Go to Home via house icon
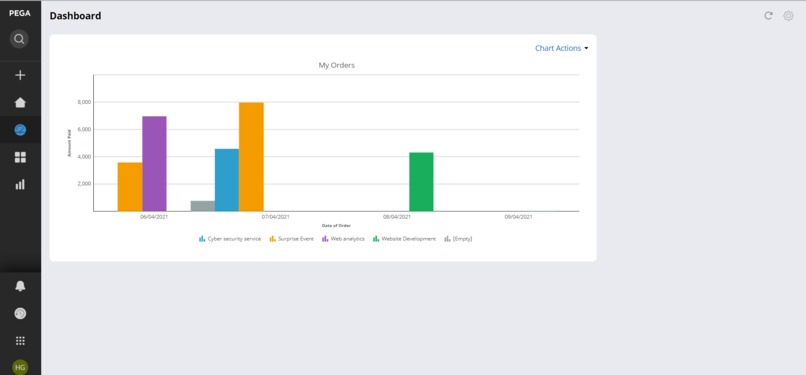This screenshot has width=806, height=375. [20, 102]
